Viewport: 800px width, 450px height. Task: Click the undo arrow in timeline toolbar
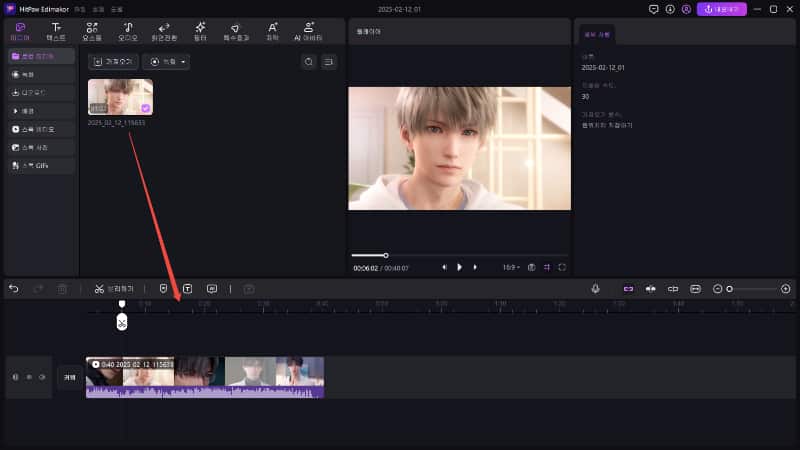[14, 289]
